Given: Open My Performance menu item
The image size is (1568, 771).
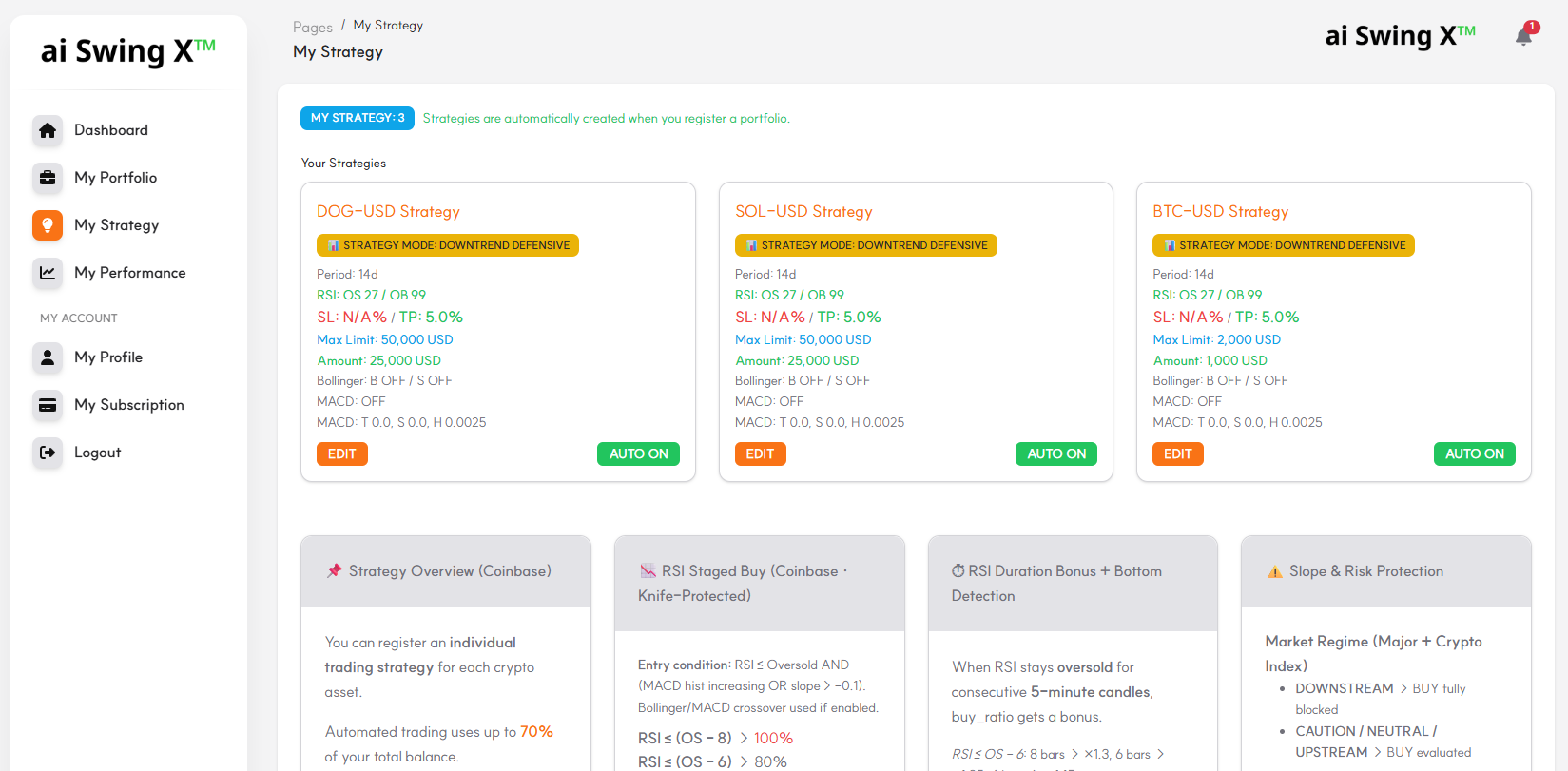Looking at the screenshot, I should (130, 273).
